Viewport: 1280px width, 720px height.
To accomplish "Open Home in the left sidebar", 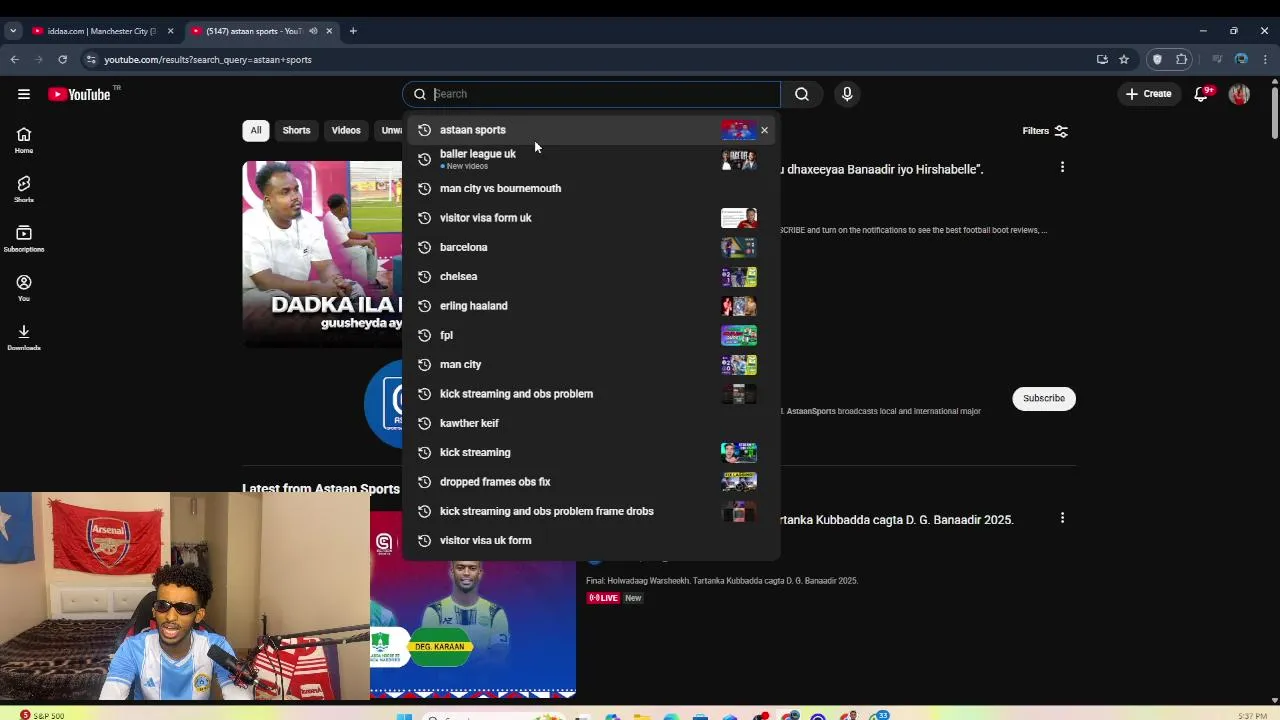I will 24,141.
